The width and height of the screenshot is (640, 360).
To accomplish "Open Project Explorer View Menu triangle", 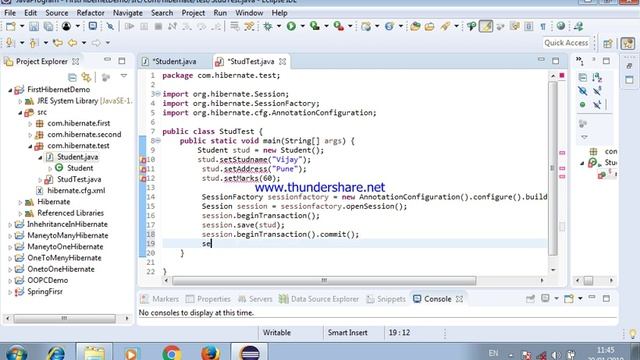I will tap(124, 76).
